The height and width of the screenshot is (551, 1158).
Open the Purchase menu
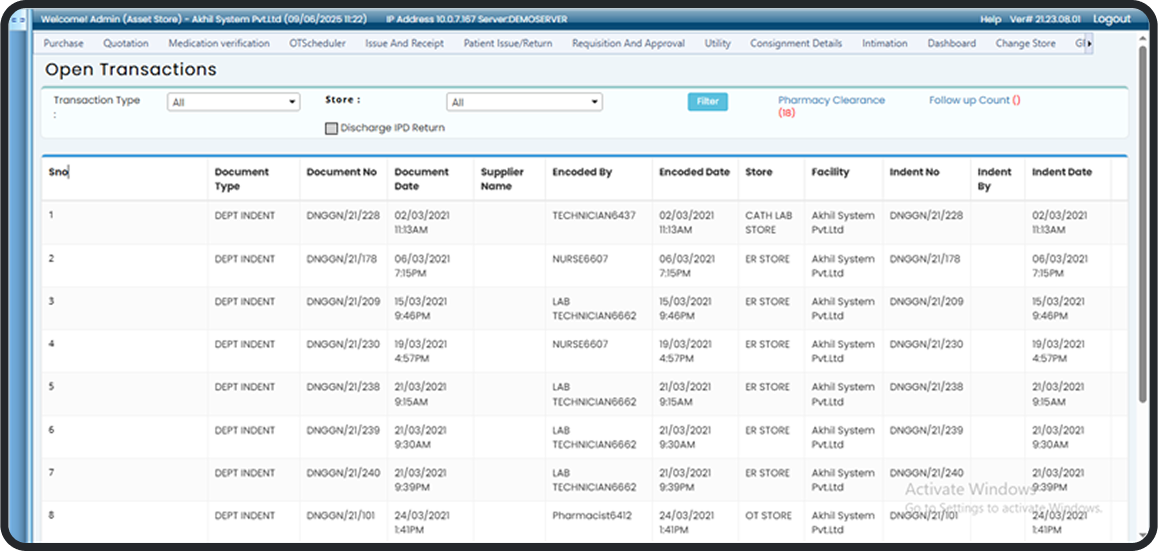(64, 44)
